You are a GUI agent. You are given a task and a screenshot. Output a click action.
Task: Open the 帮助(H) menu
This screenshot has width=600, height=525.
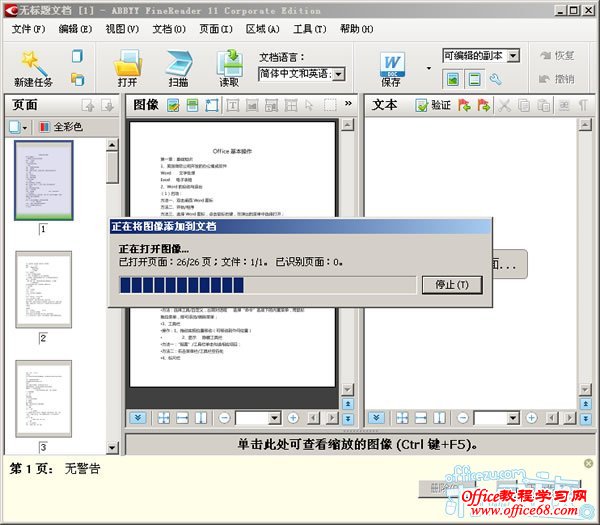click(357, 29)
